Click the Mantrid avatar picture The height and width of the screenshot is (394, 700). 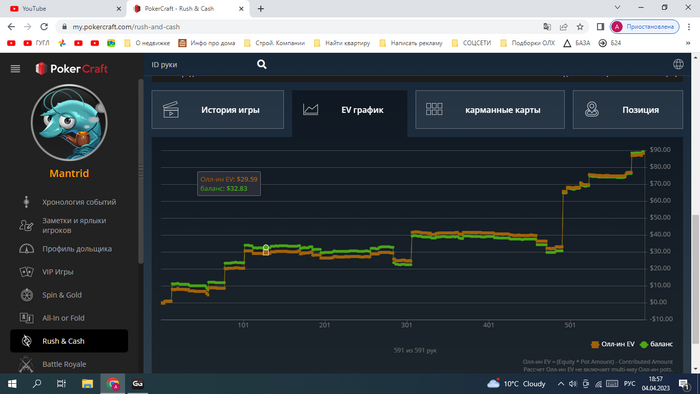click(69, 123)
